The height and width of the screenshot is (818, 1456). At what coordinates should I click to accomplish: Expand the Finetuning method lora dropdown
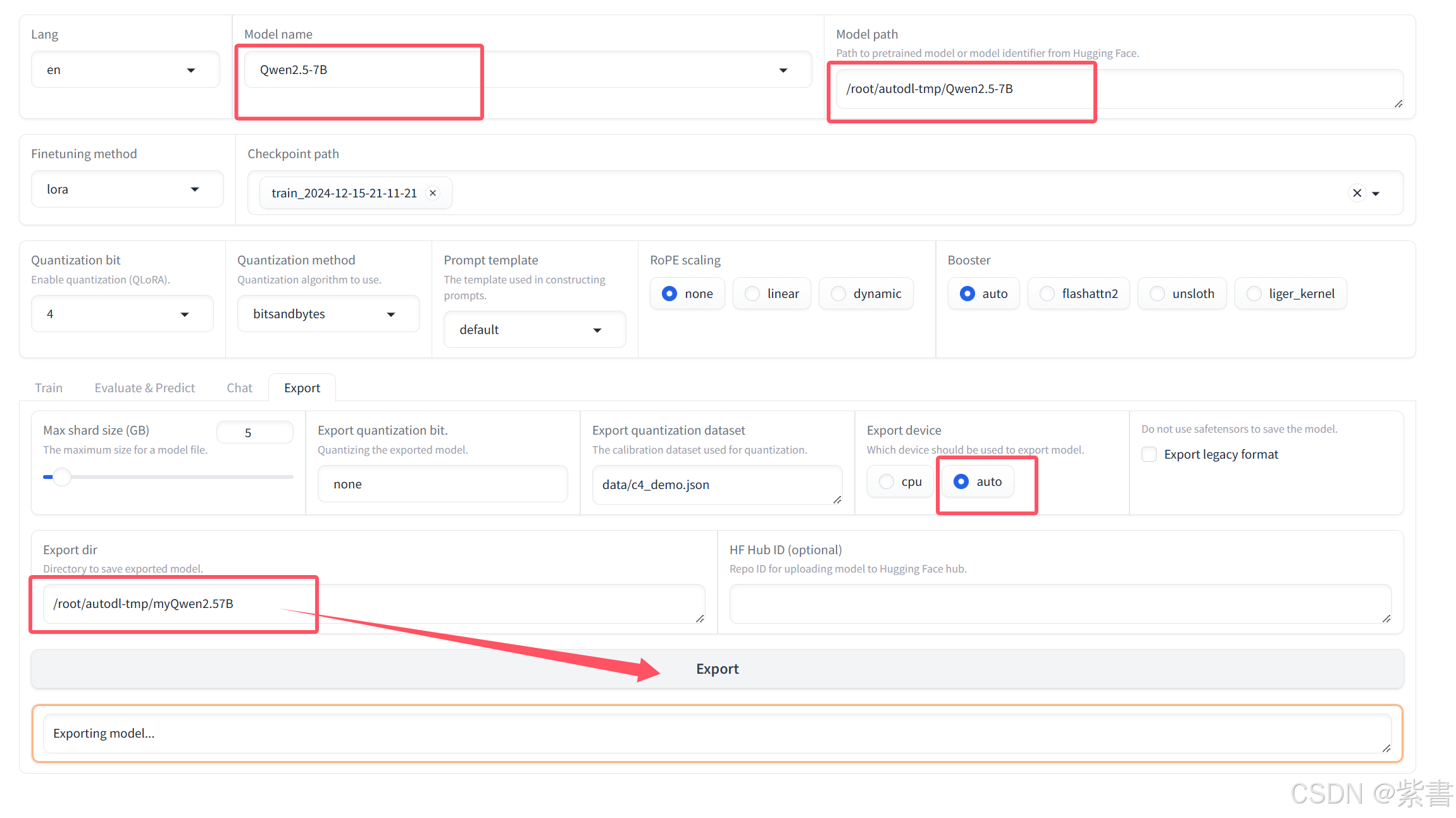click(x=195, y=189)
